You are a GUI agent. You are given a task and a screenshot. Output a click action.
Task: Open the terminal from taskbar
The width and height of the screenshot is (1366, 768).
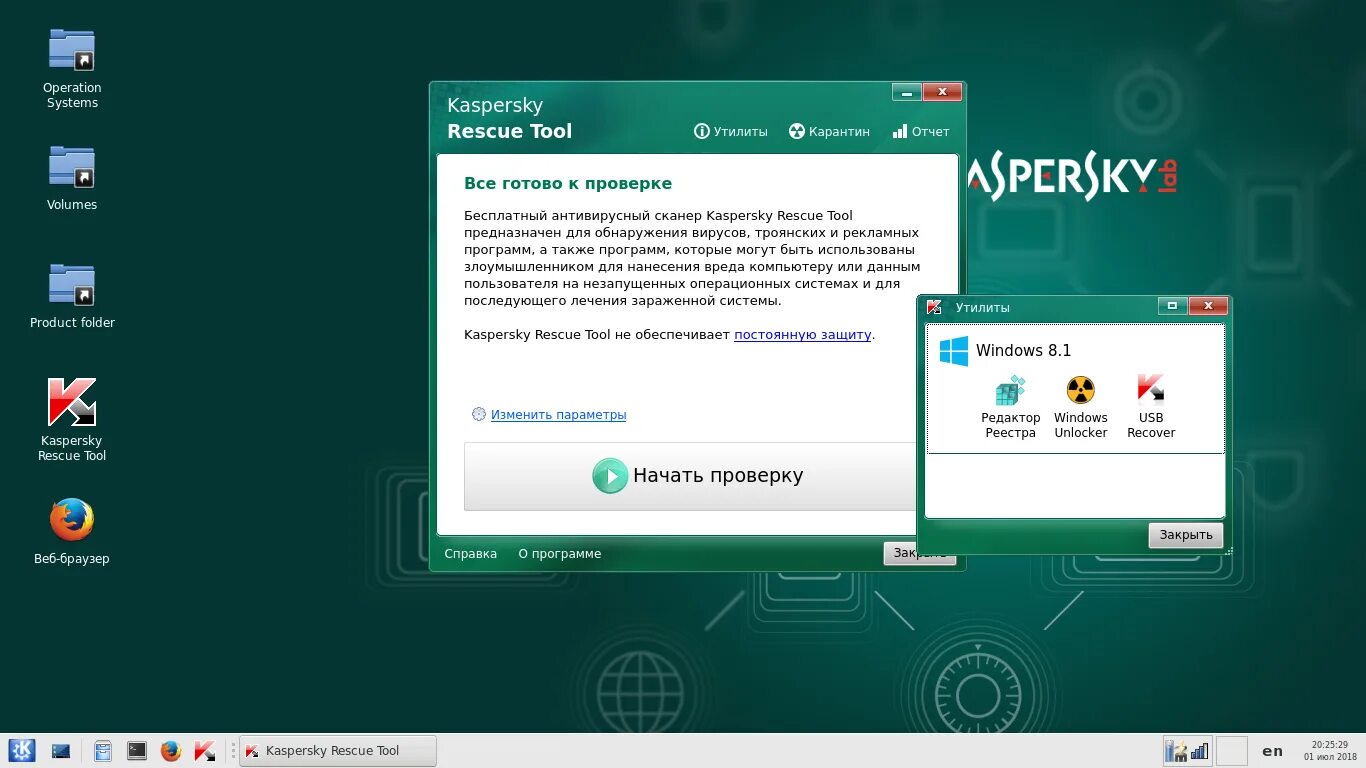tap(137, 750)
